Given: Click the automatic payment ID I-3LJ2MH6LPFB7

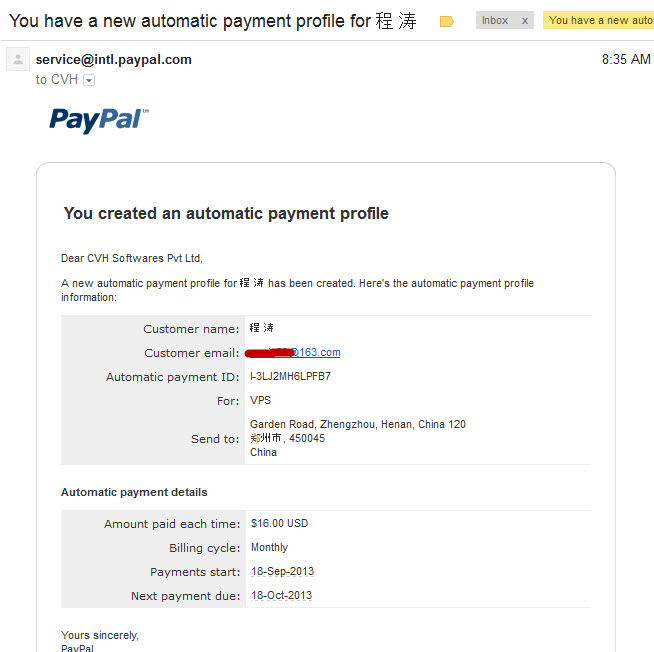Looking at the screenshot, I should pos(290,376).
